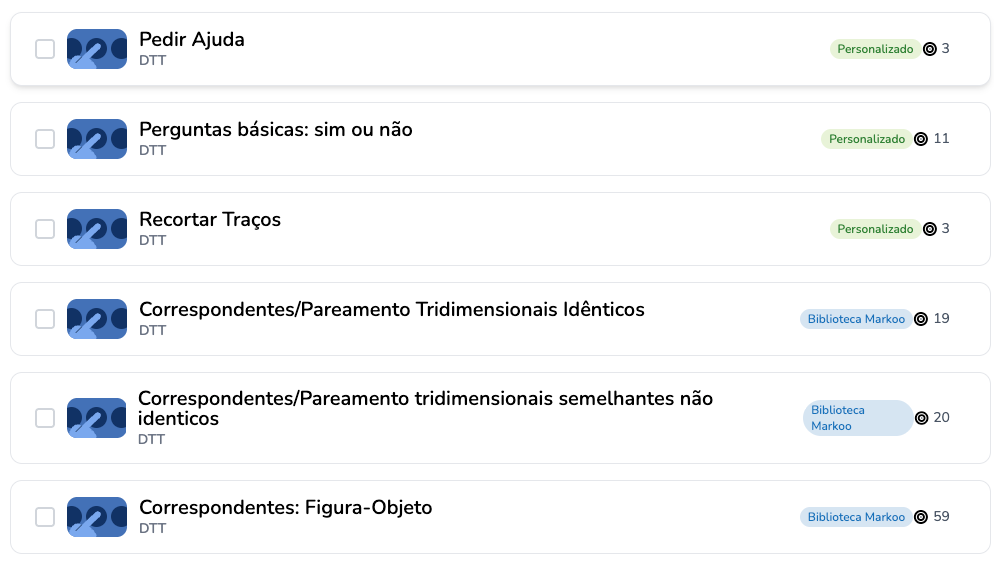Open Correspondentes/Pareamento Tridimensionais Idênticos title
This screenshot has width=994, height=561.
(x=392, y=310)
